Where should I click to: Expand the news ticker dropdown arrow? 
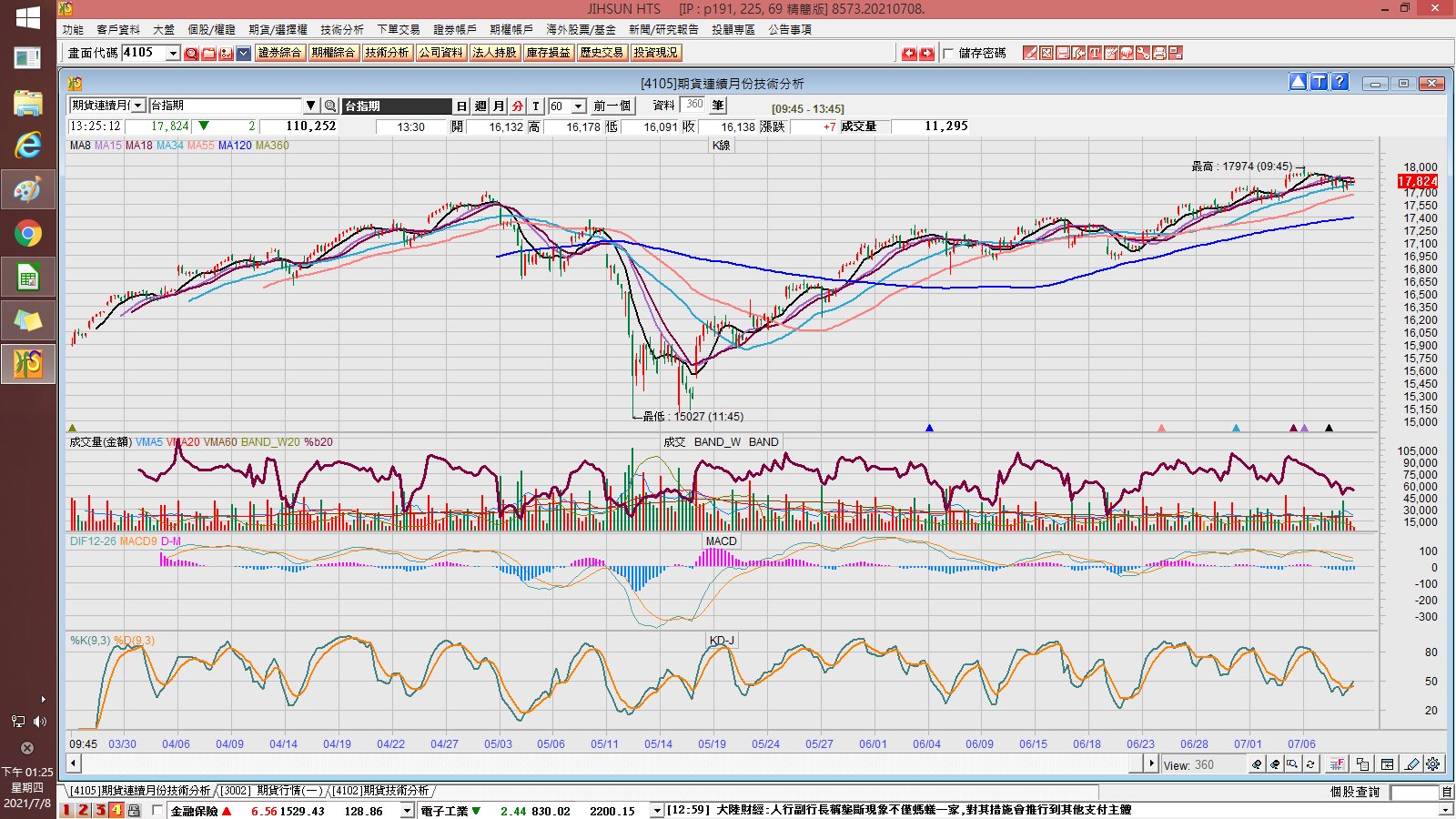click(1445, 810)
